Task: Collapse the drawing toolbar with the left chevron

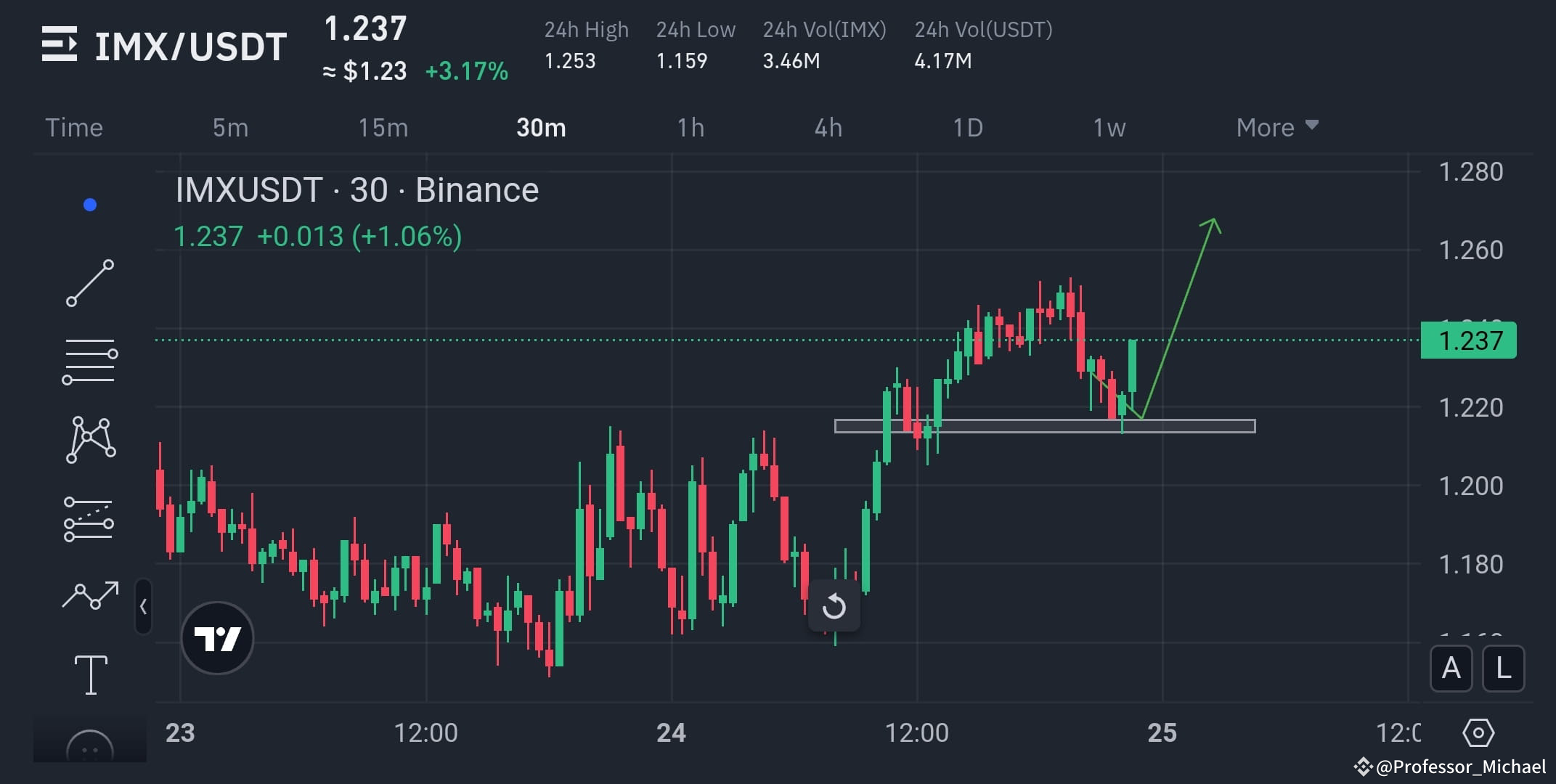Action: tap(143, 608)
